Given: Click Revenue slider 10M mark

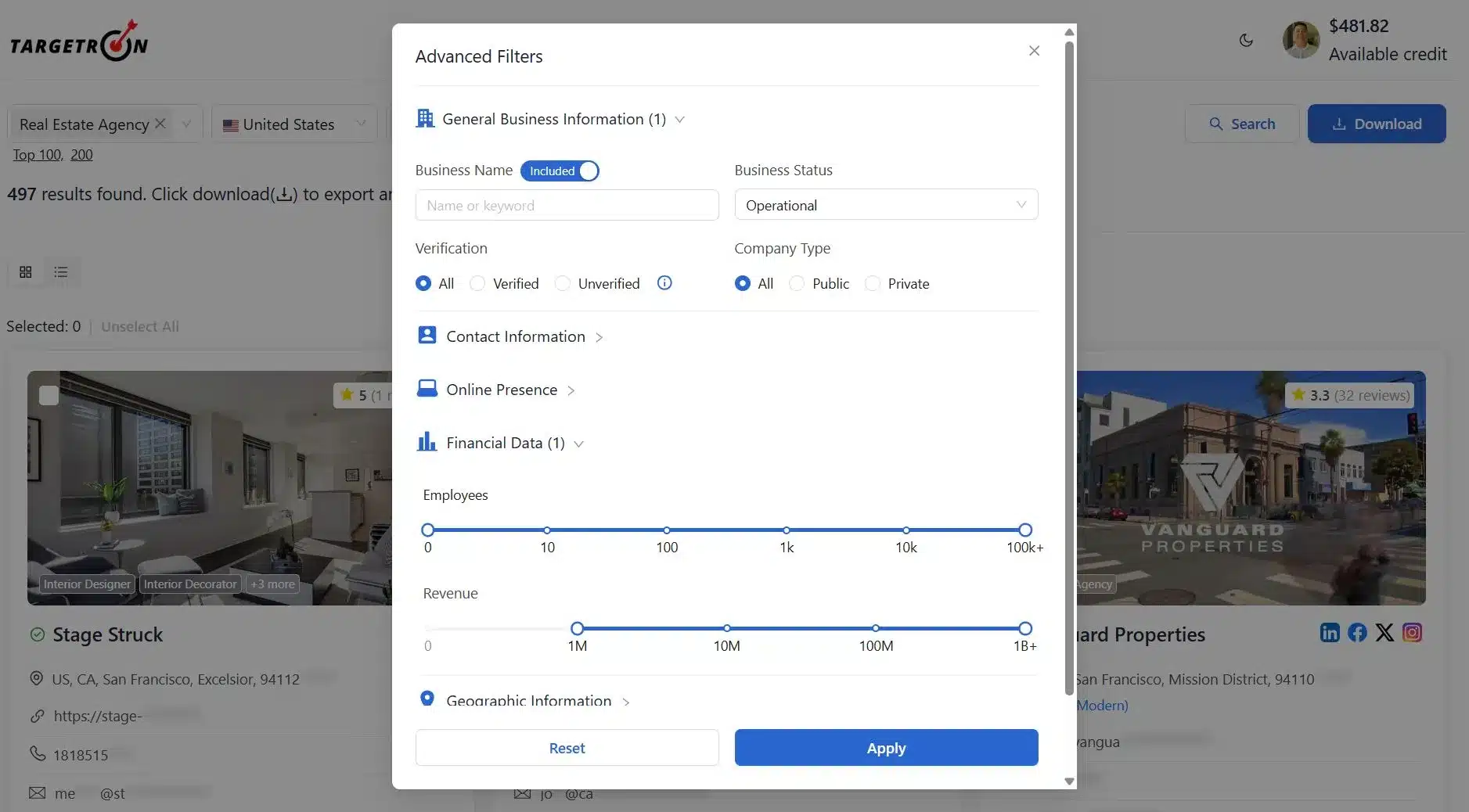Looking at the screenshot, I should tap(726, 628).
